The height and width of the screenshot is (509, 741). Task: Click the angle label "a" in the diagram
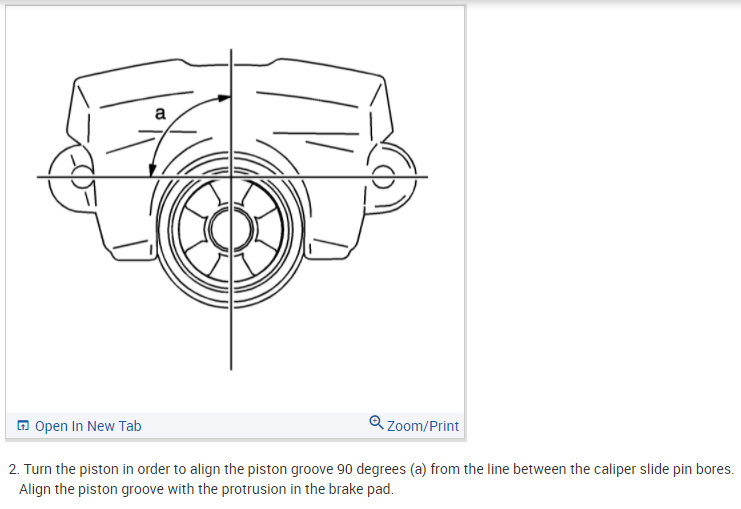[160, 113]
